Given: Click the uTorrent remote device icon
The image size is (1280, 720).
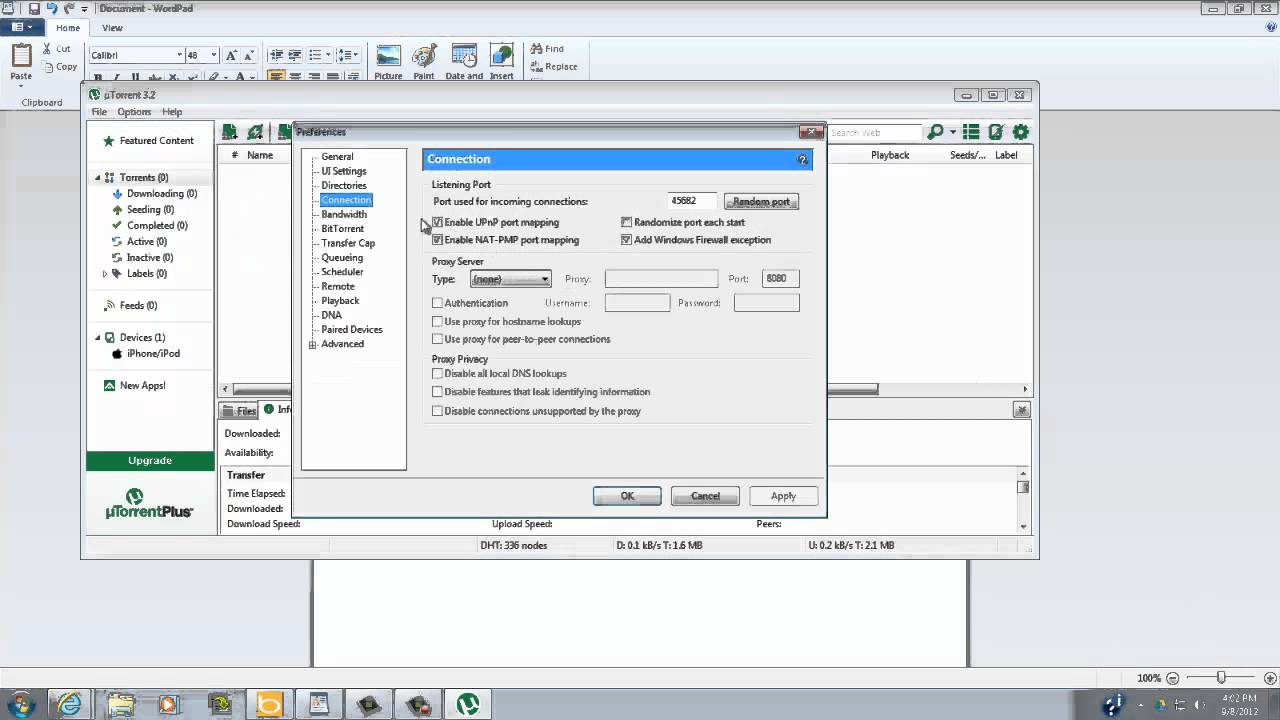Looking at the screenshot, I should tap(996, 132).
